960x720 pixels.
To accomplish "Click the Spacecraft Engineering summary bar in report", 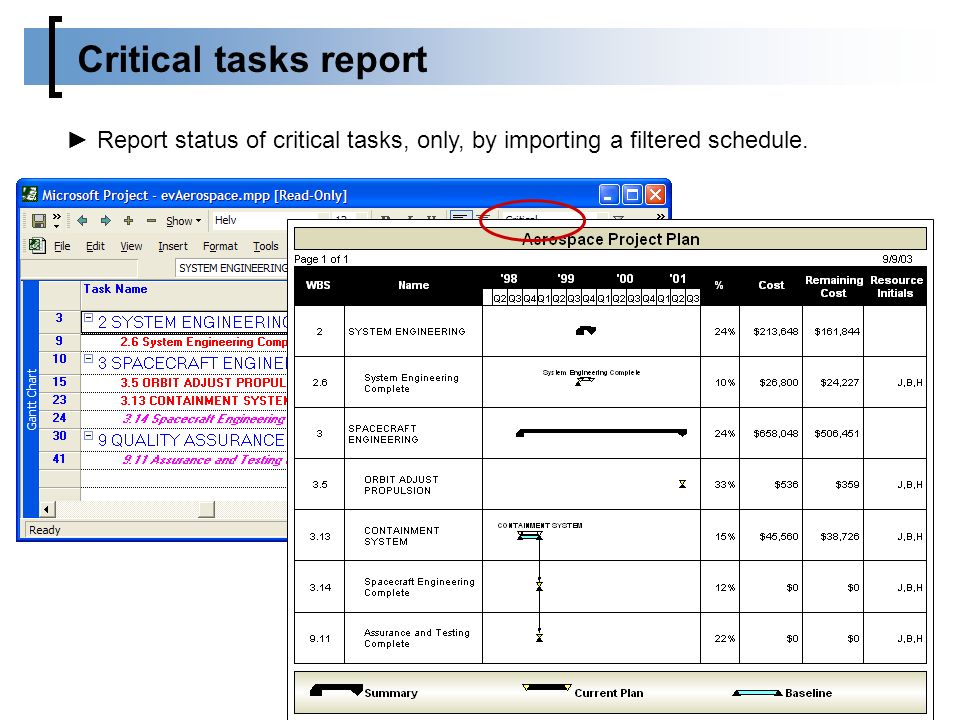I will (x=601, y=433).
